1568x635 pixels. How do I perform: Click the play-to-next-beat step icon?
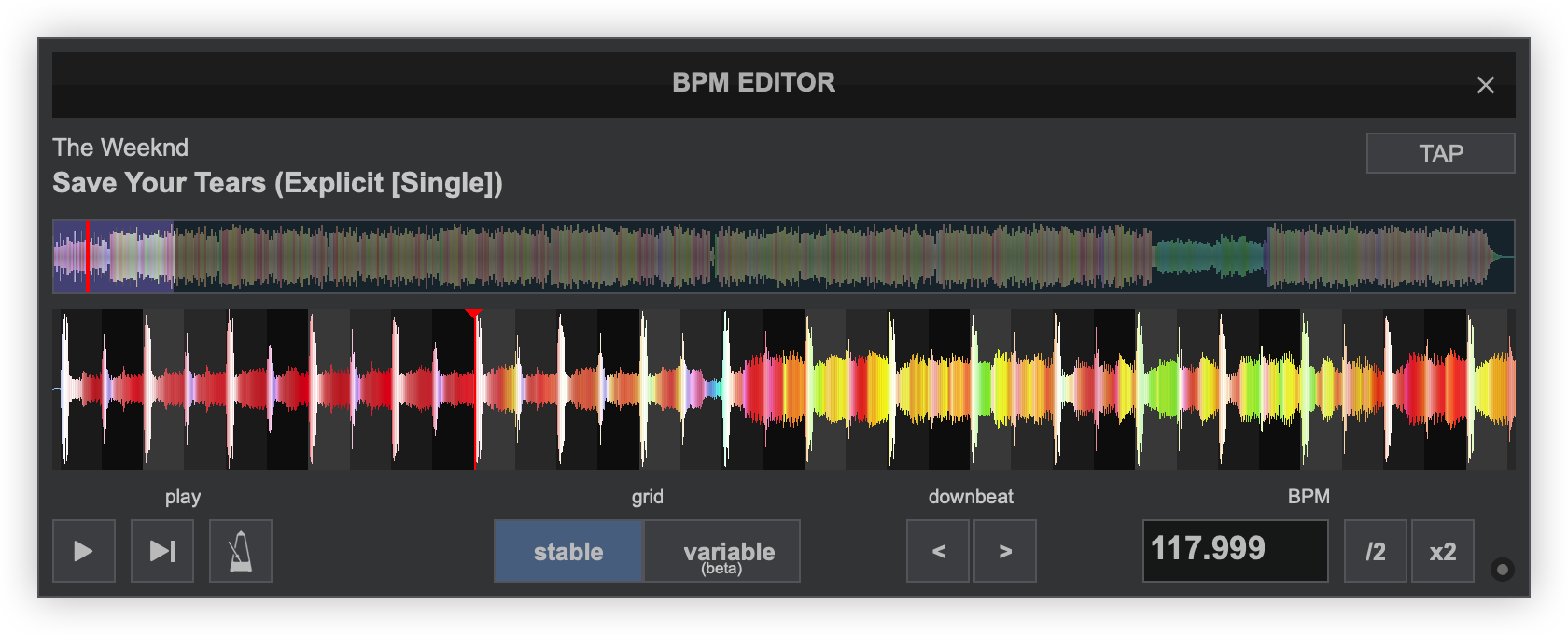coord(162,551)
